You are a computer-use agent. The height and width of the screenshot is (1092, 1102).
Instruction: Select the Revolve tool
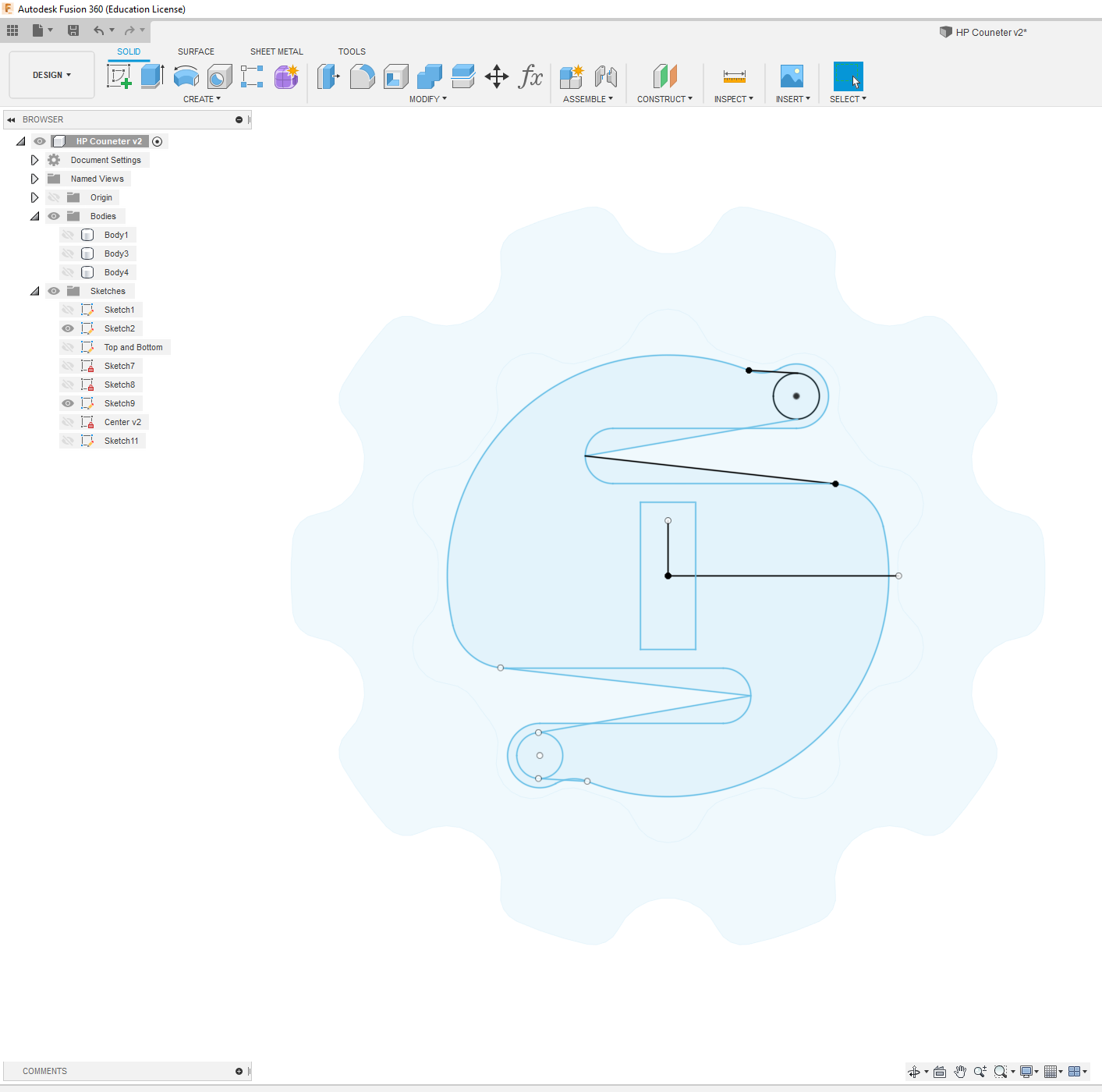tap(186, 76)
